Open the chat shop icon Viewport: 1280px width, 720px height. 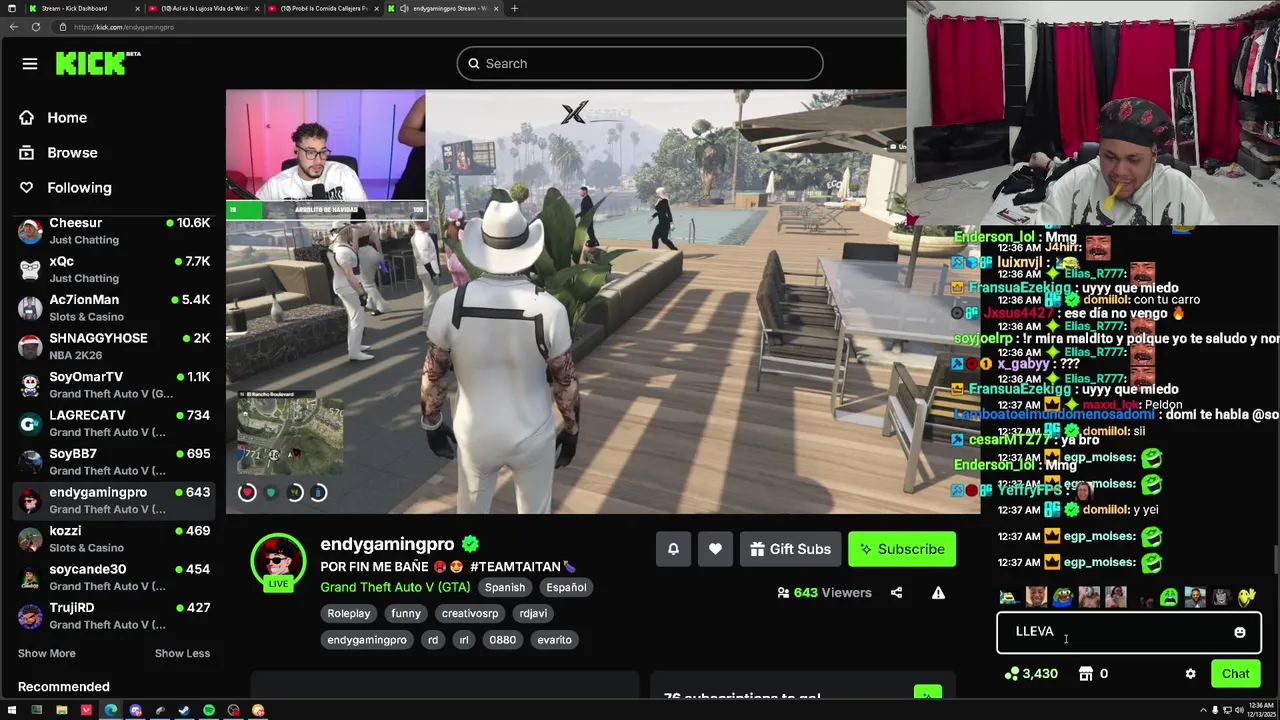pos(1086,674)
